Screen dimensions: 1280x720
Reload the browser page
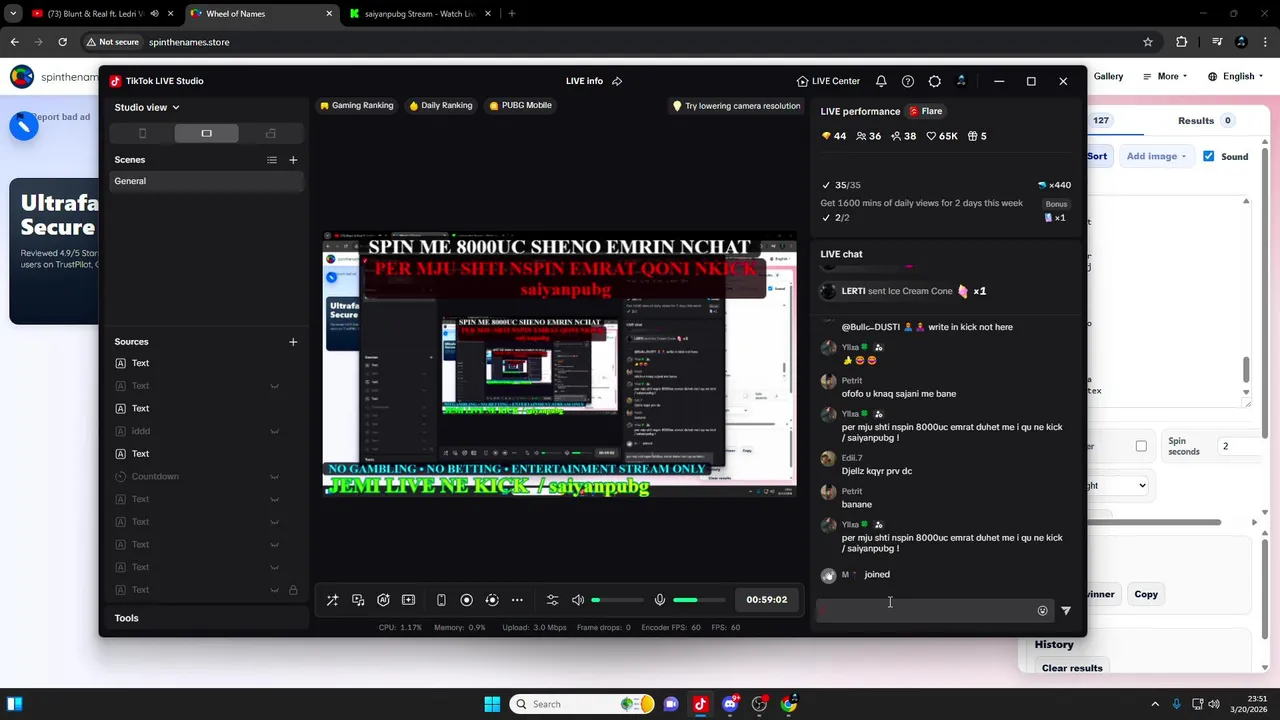point(62,42)
